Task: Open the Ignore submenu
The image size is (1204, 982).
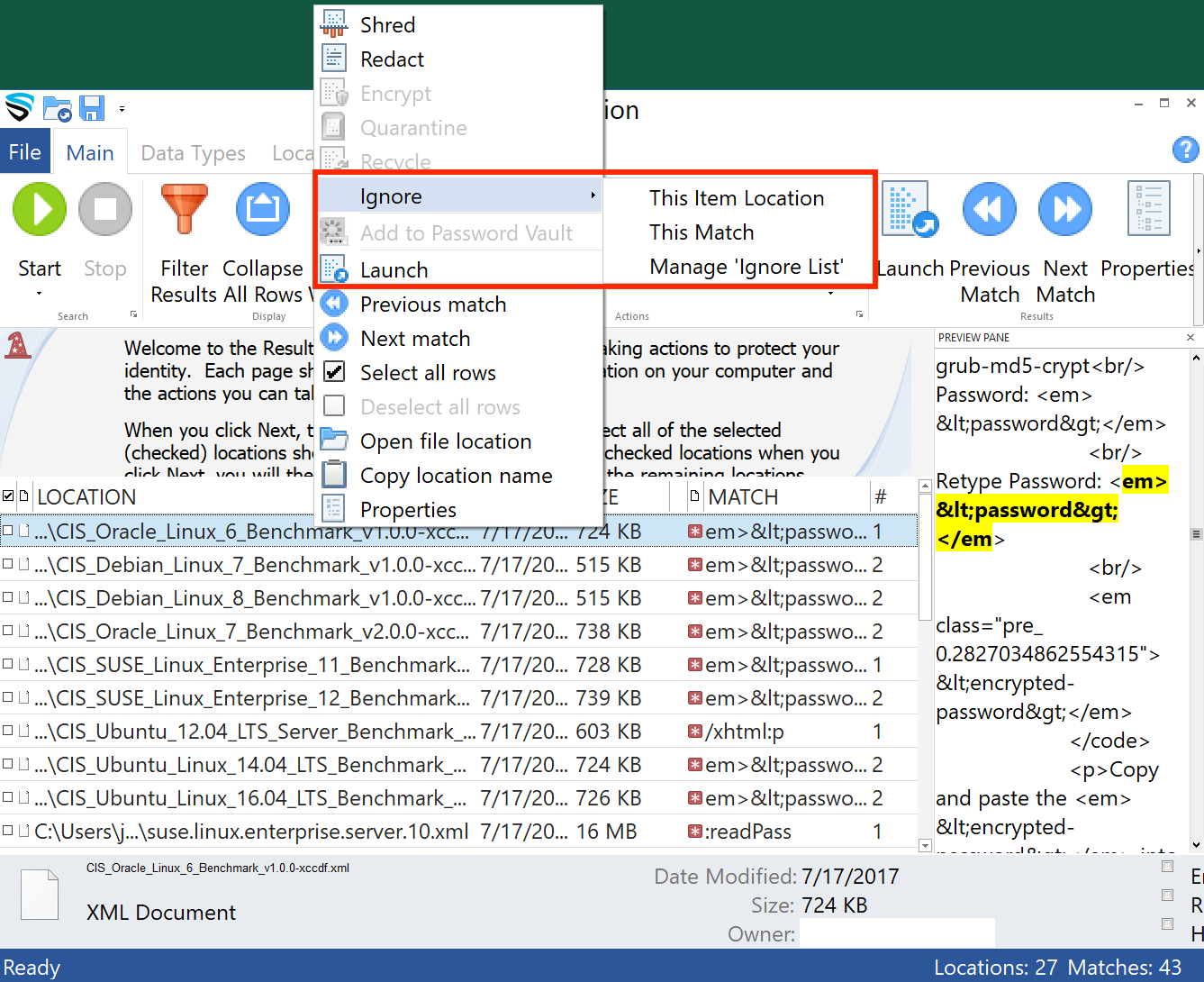Action: tap(458, 196)
